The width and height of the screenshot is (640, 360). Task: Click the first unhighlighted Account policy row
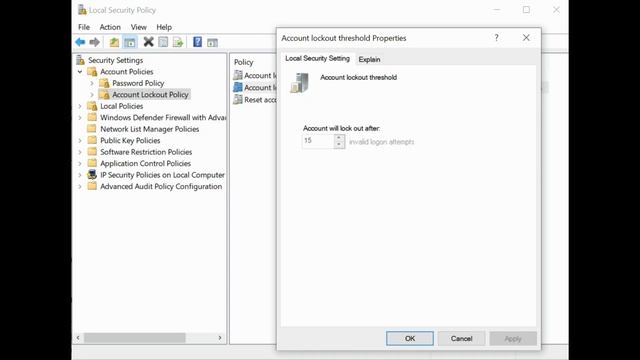pos(255,75)
